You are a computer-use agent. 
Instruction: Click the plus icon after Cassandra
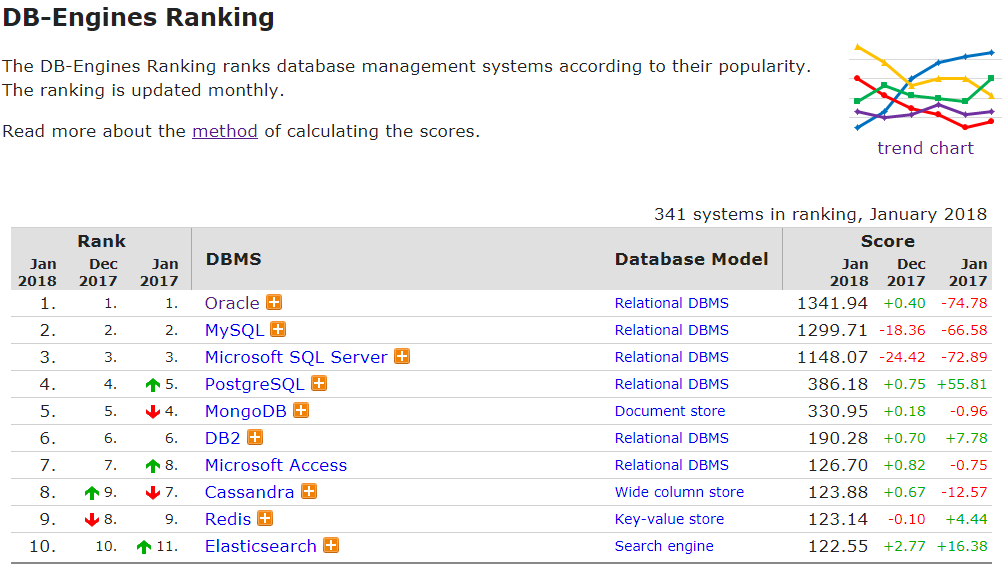coord(309,491)
